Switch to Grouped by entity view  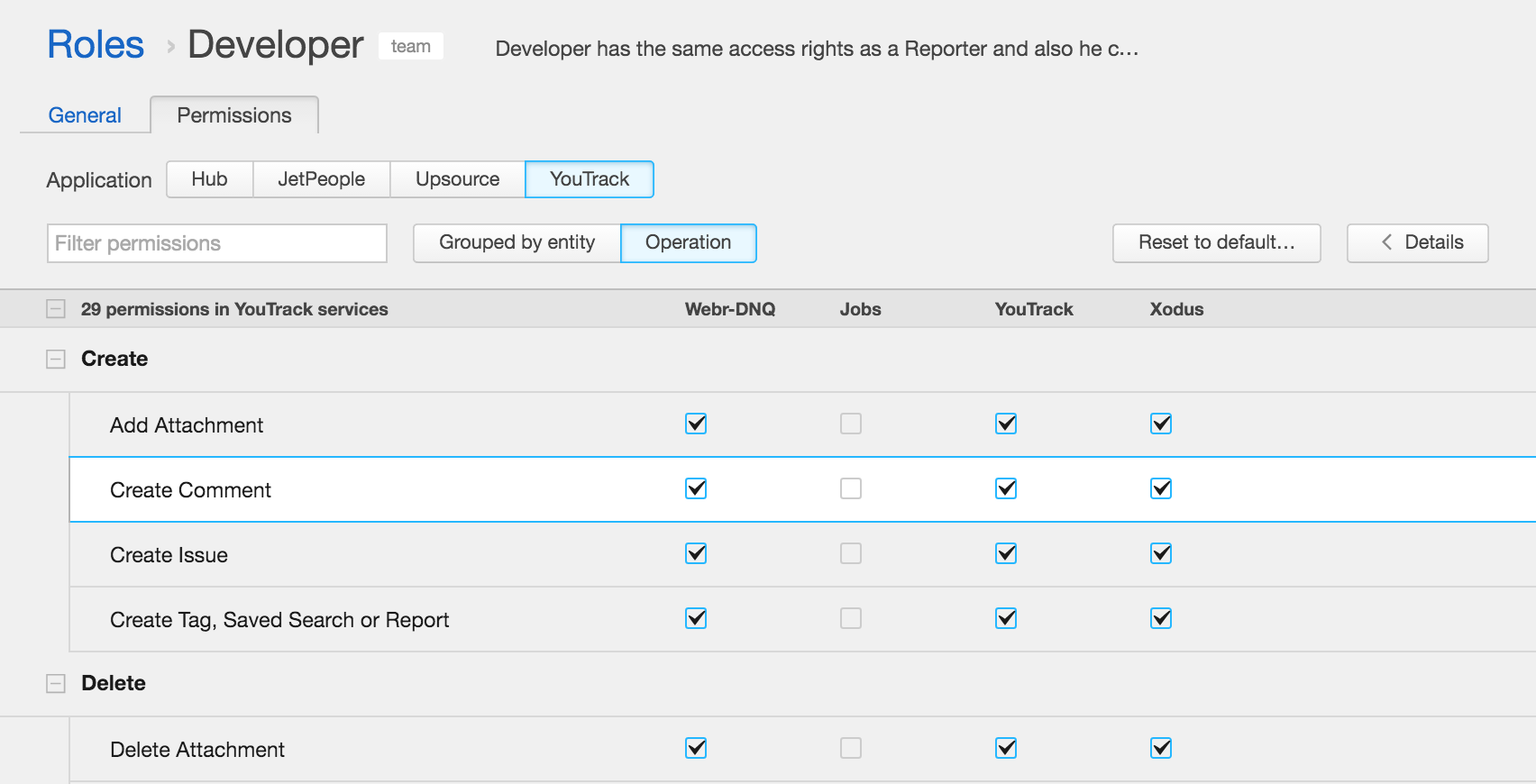[x=517, y=243]
